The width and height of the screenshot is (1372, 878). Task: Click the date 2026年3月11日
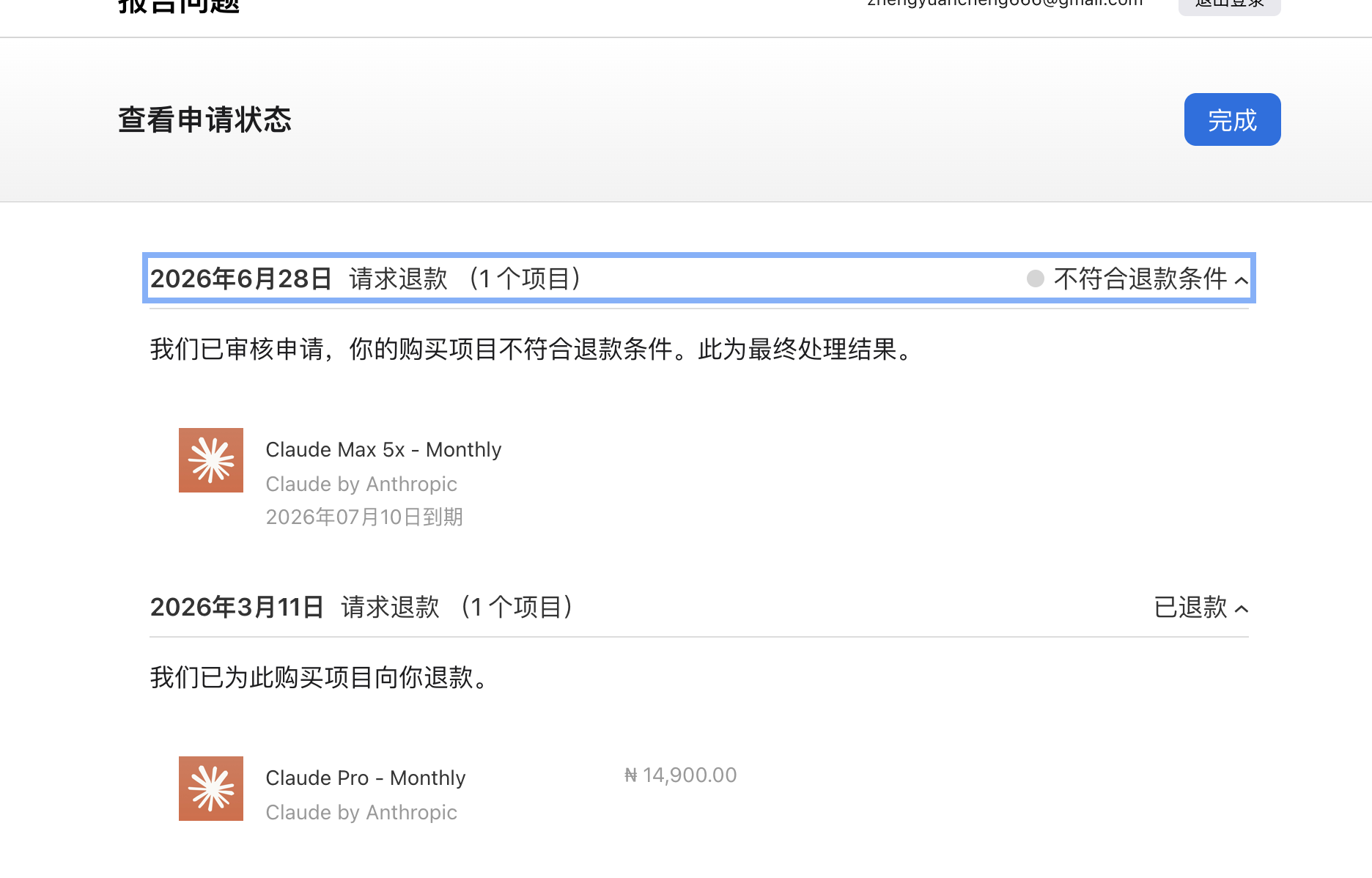[x=237, y=607]
